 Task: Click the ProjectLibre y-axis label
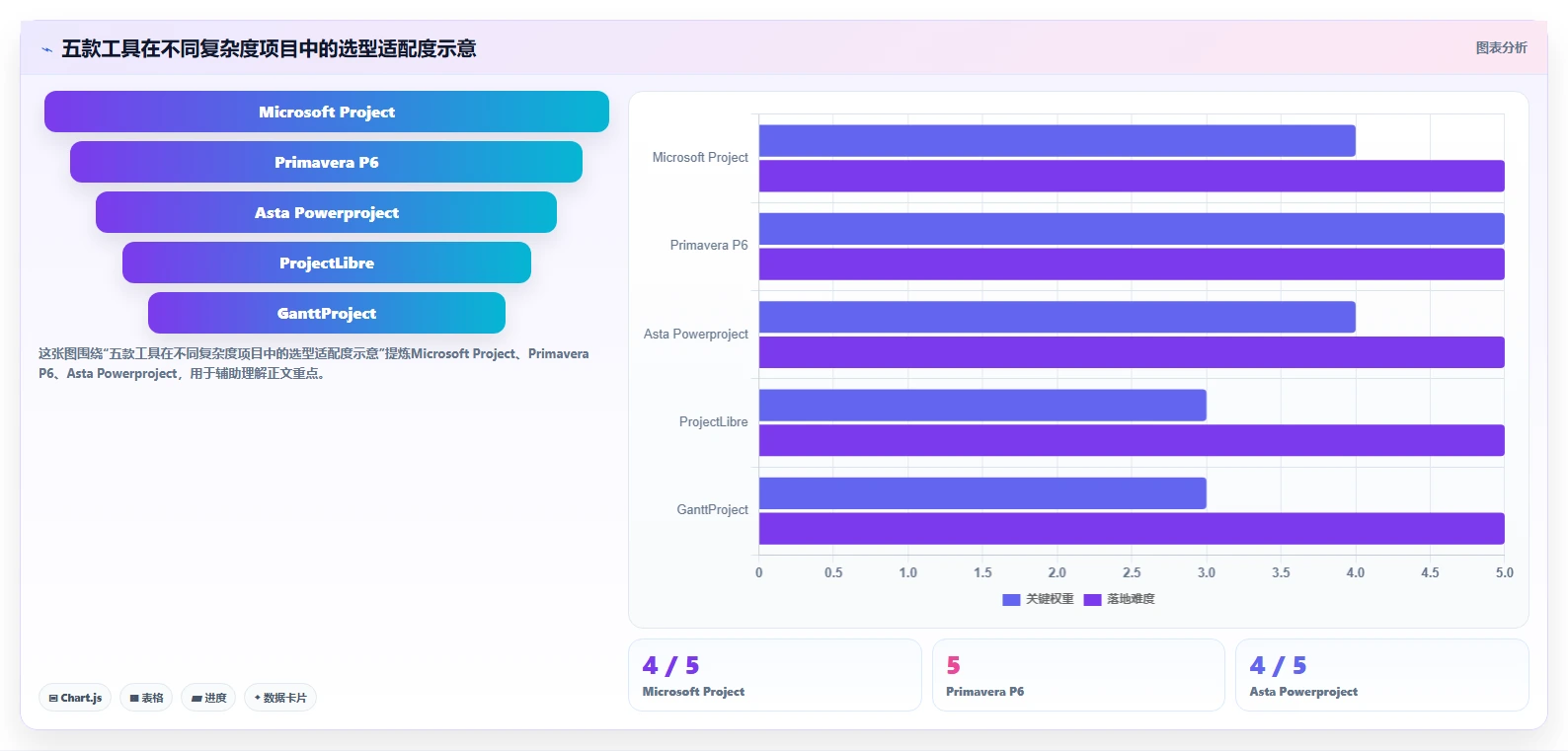point(713,421)
